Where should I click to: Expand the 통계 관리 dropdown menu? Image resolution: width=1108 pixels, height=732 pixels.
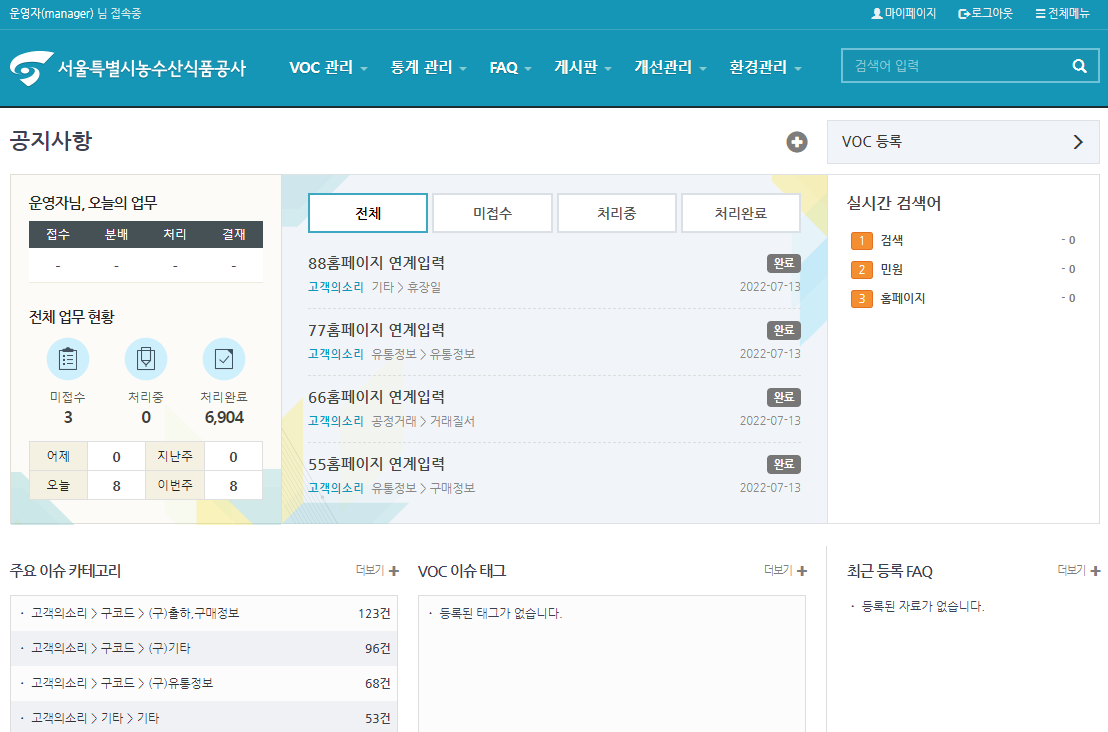click(x=429, y=68)
